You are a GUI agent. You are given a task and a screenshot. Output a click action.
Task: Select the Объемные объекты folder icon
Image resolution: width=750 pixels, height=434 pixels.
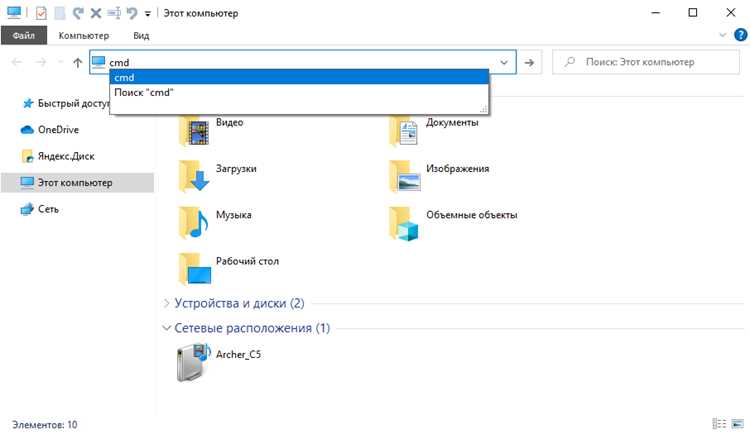pos(405,223)
